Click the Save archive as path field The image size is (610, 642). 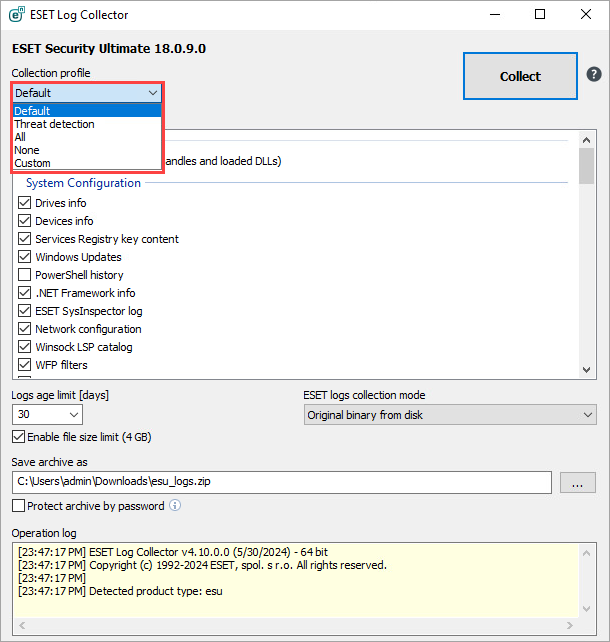pos(282,482)
